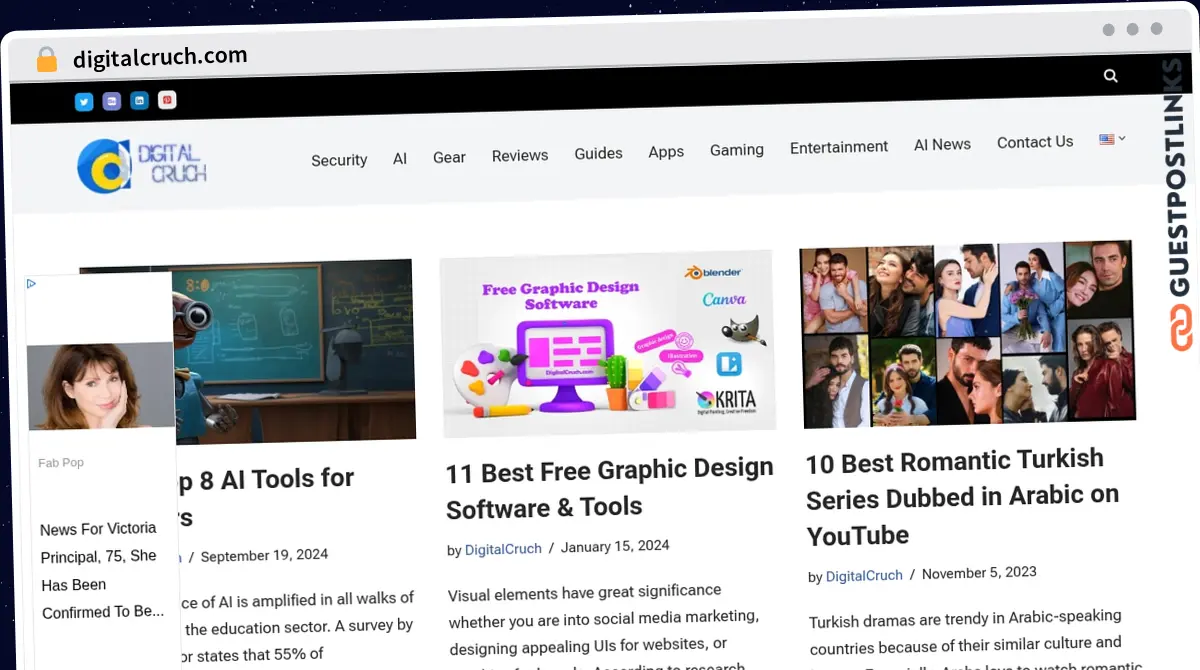Click the AdChoices icon on the ad

coord(32,284)
